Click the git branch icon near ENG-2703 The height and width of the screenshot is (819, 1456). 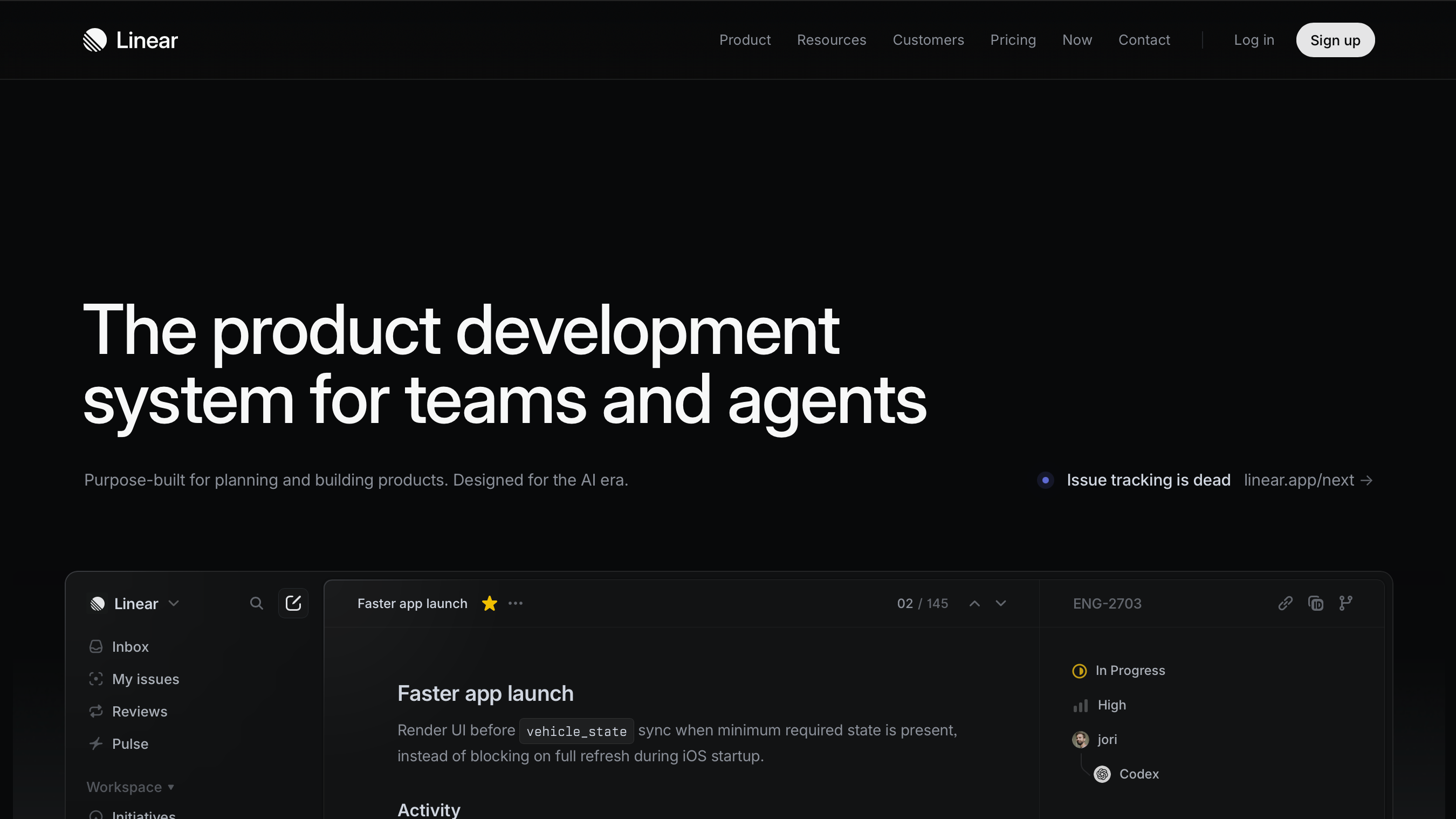(1346, 603)
